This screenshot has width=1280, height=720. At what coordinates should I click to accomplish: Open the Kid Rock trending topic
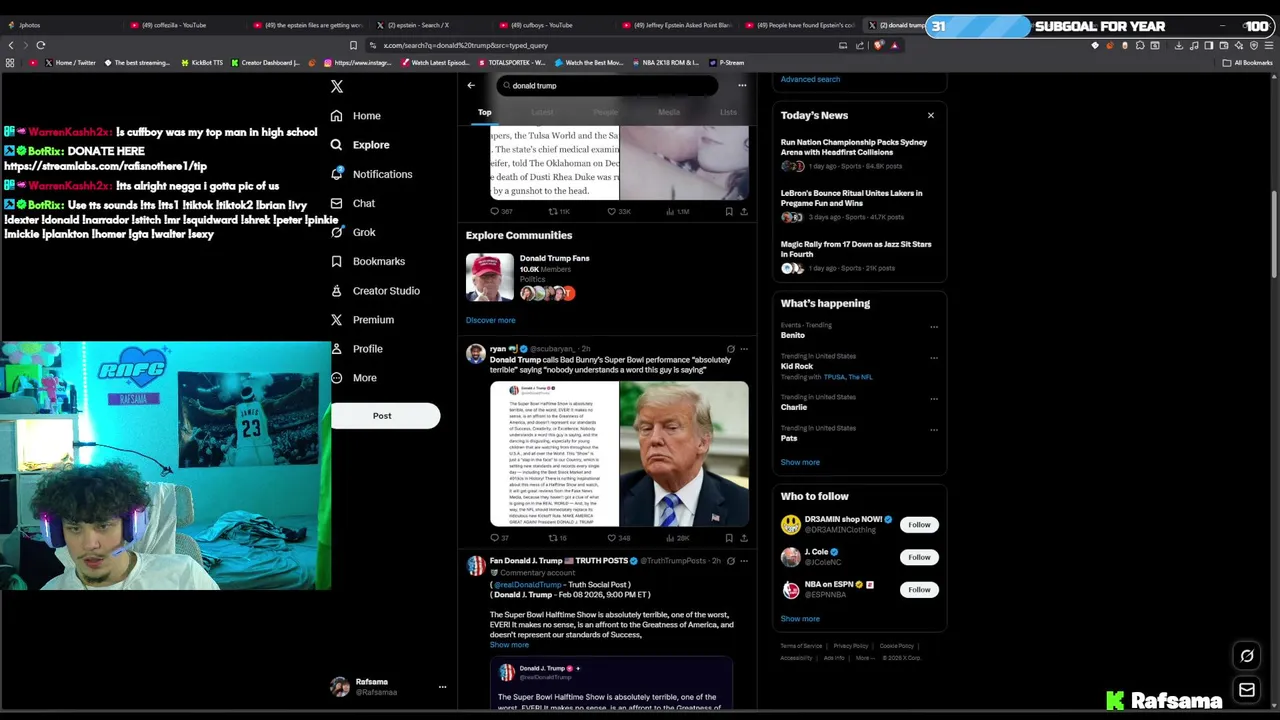pyautogui.click(x=797, y=367)
